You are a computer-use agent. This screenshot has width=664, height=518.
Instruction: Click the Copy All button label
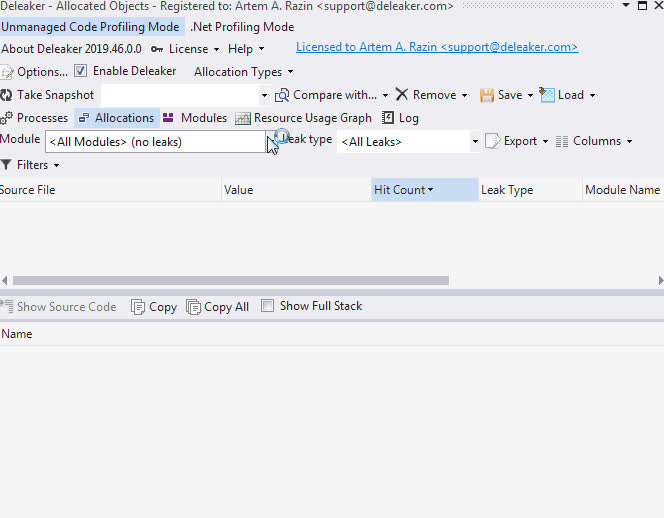click(226, 307)
